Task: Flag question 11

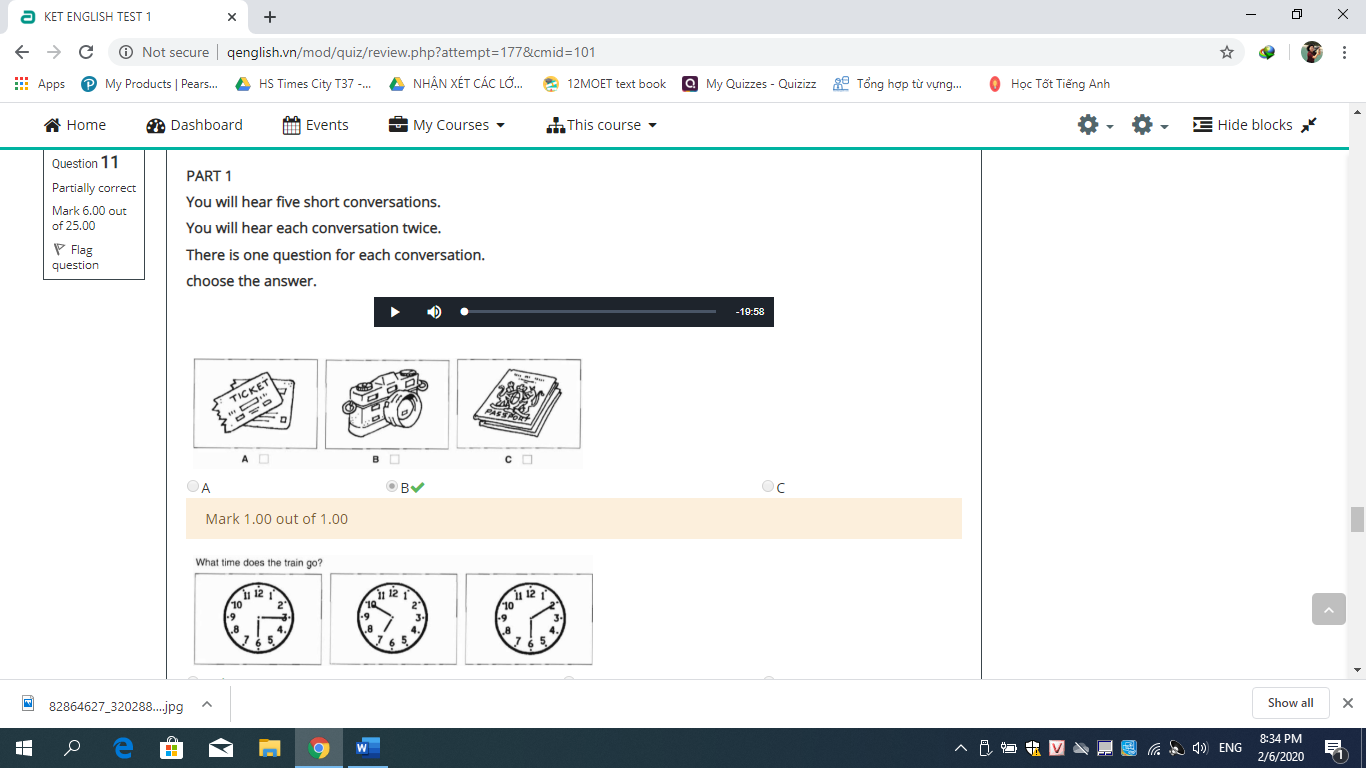Action: point(75,257)
